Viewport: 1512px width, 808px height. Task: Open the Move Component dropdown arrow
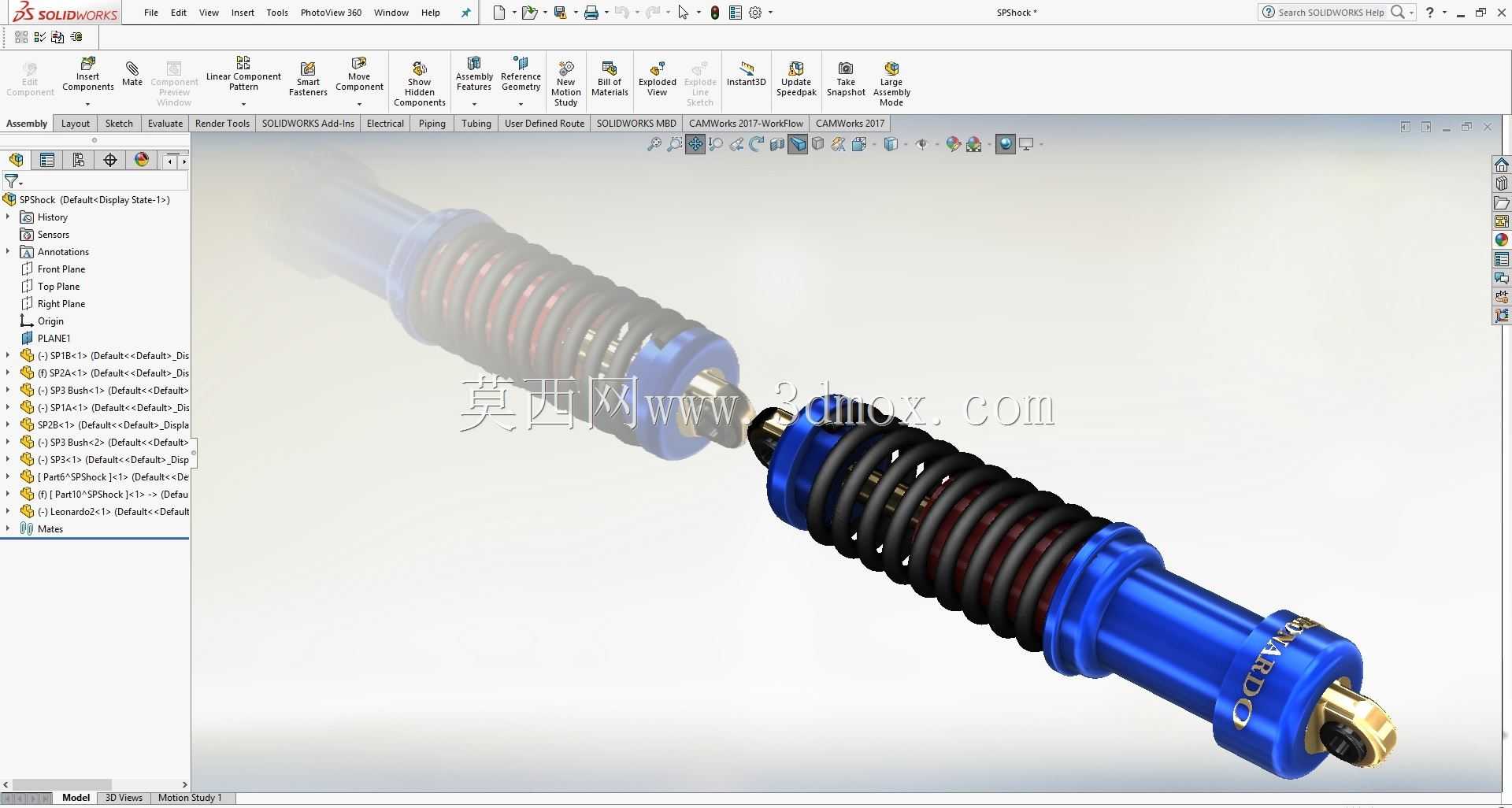point(359,104)
